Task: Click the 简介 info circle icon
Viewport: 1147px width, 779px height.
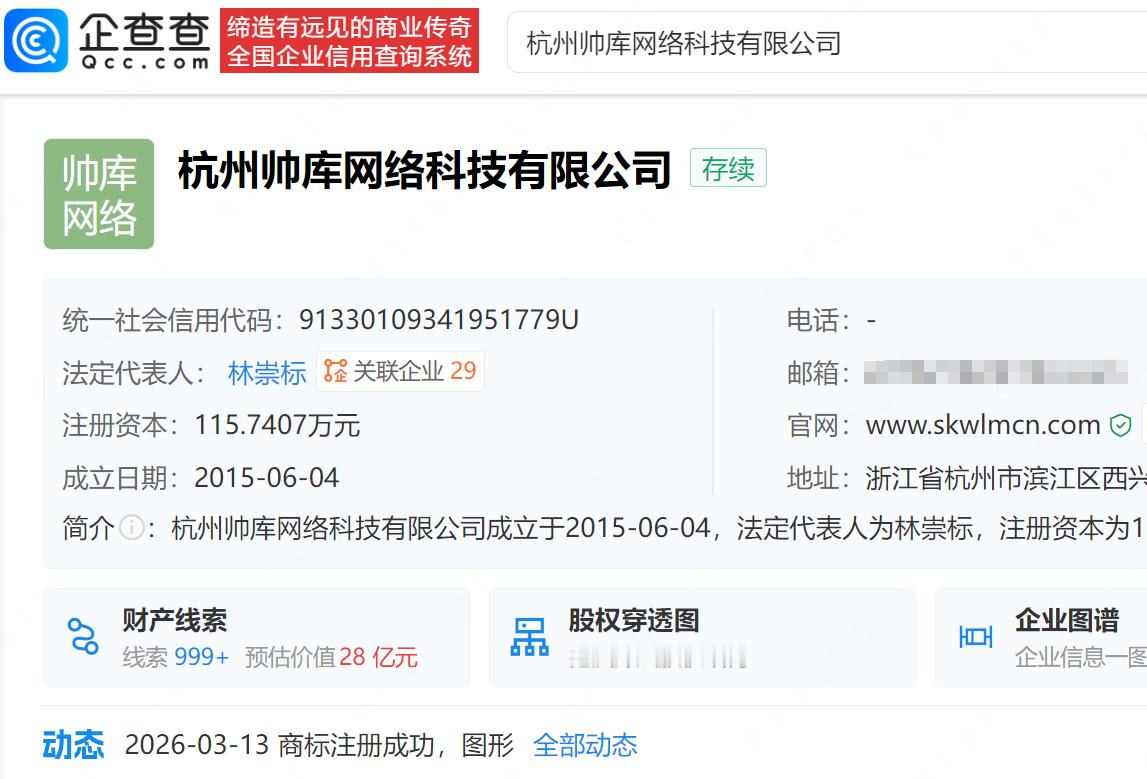Action: click(x=131, y=527)
